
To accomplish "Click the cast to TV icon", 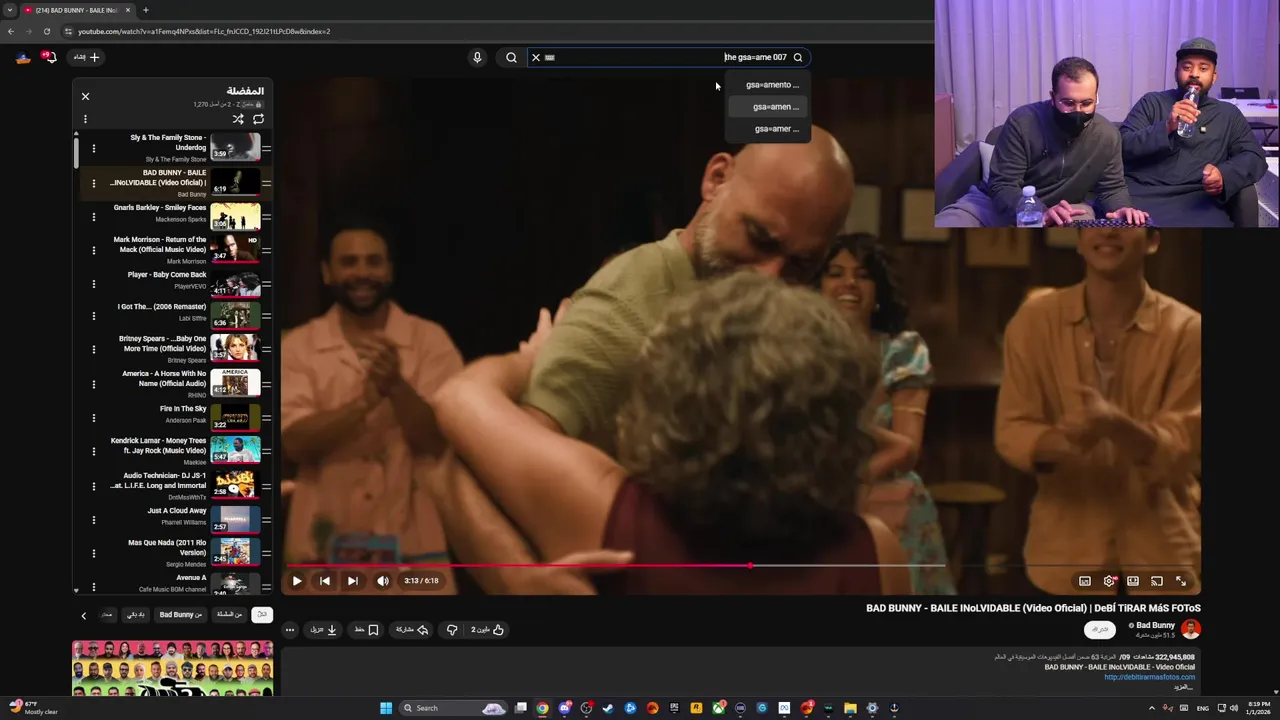I will coord(1157,581).
